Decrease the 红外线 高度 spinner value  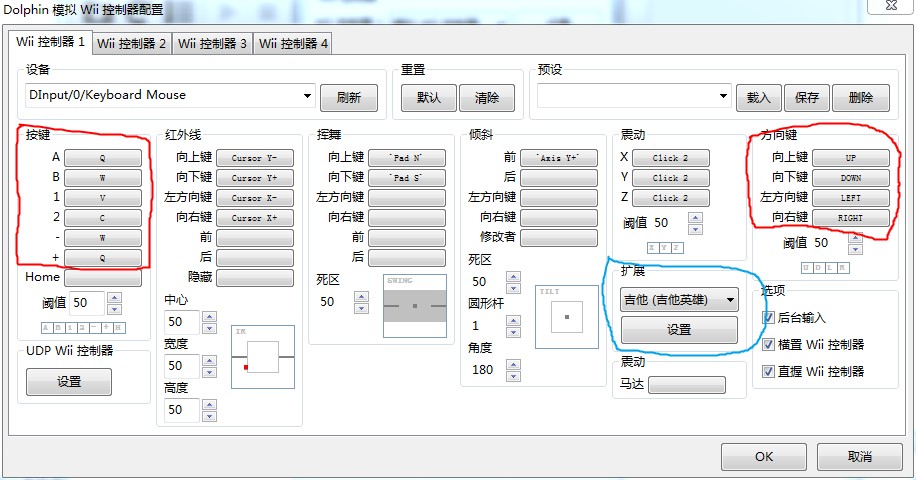tap(209, 416)
